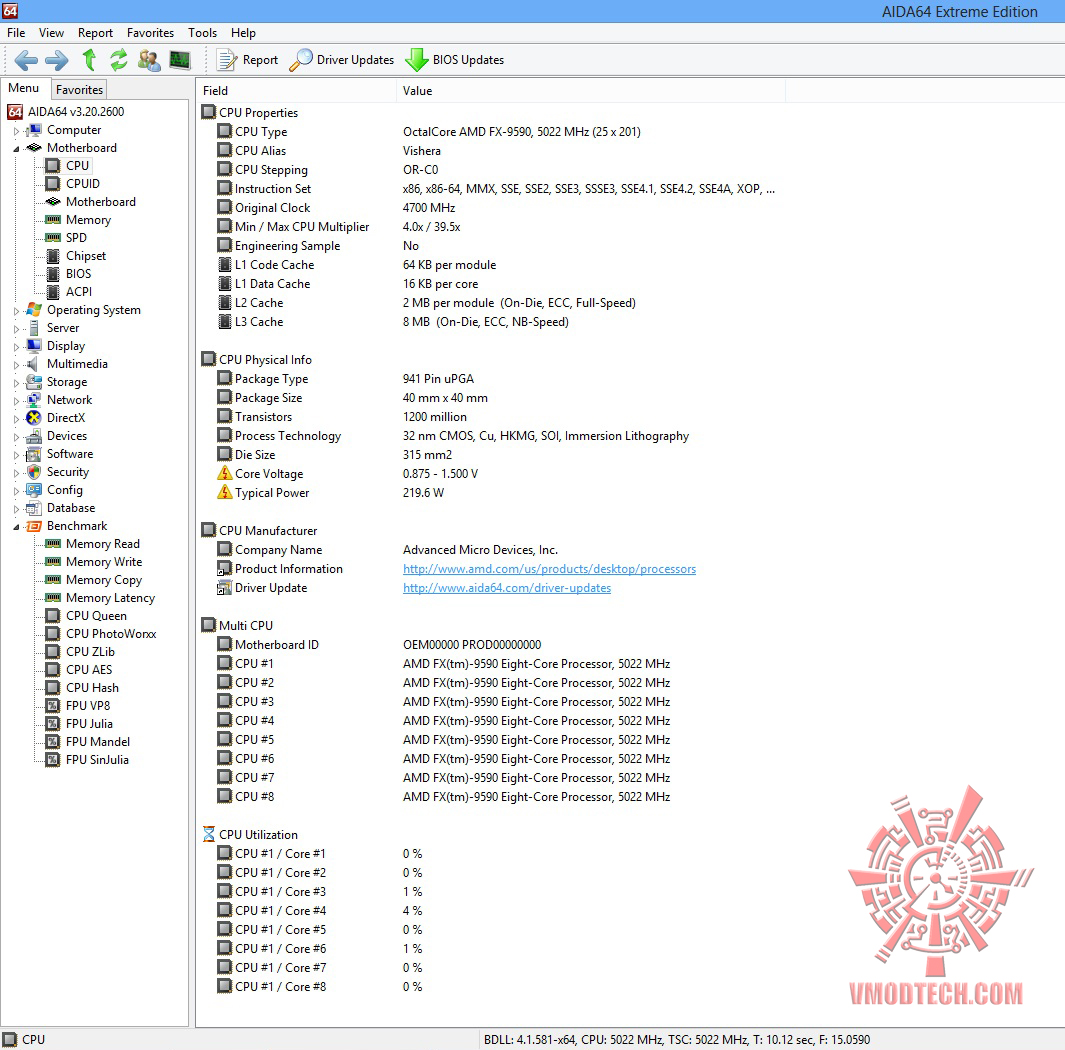This screenshot has height=1050, width=1065.
Task: Expand the Network tree node
Action: pos(16,400)
